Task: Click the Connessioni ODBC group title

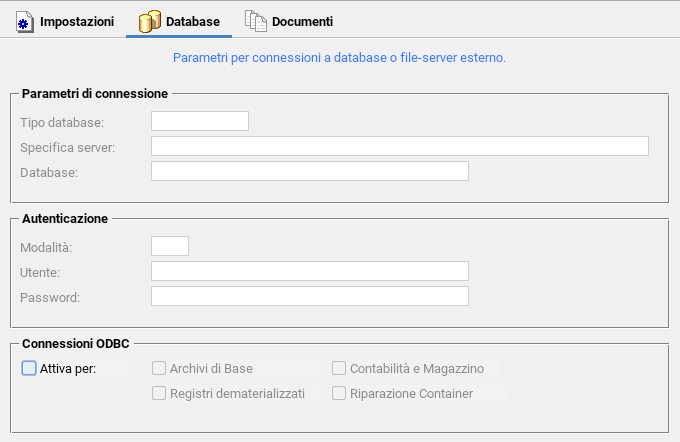Action: (76, 344)
